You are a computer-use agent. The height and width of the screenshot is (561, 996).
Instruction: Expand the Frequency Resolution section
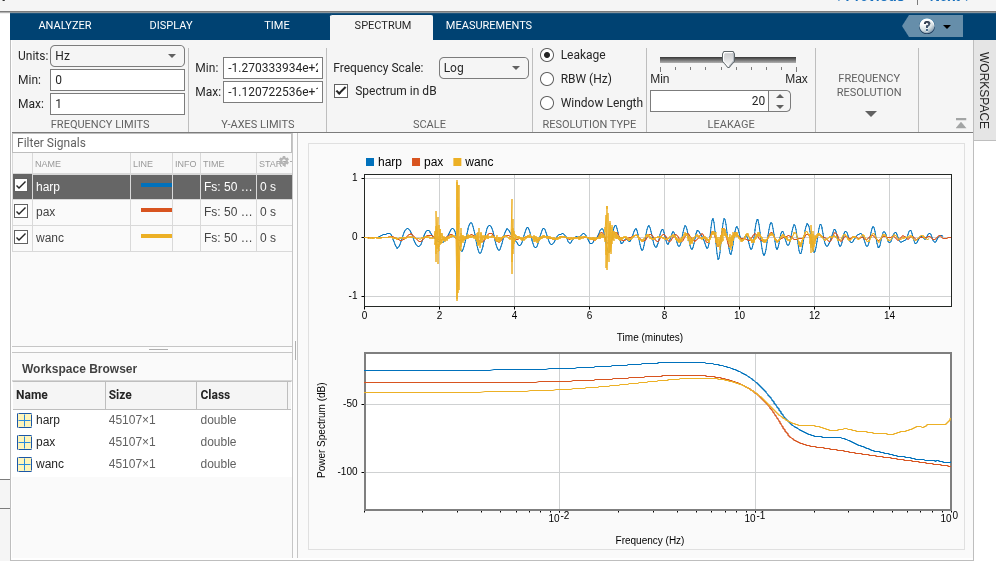point(870,114)
